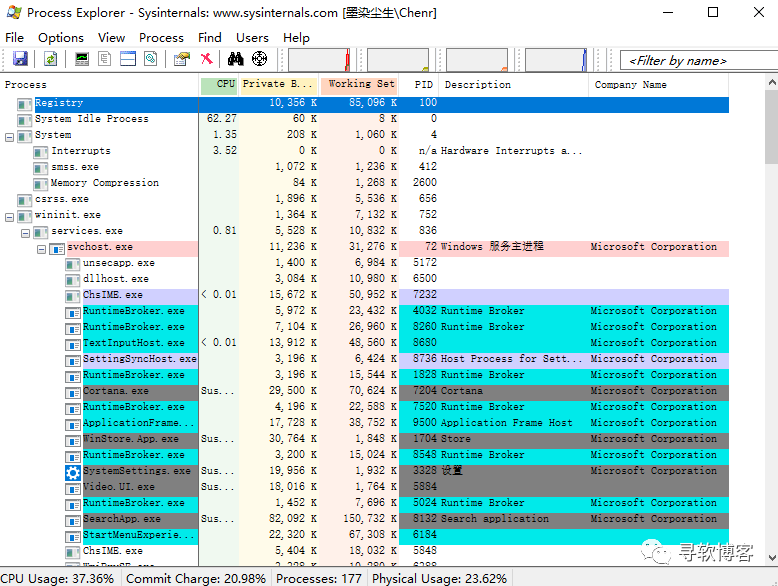Screen dimensions: 778x586
Task: Click the red Kill Process icon
Action: point(206,59)
